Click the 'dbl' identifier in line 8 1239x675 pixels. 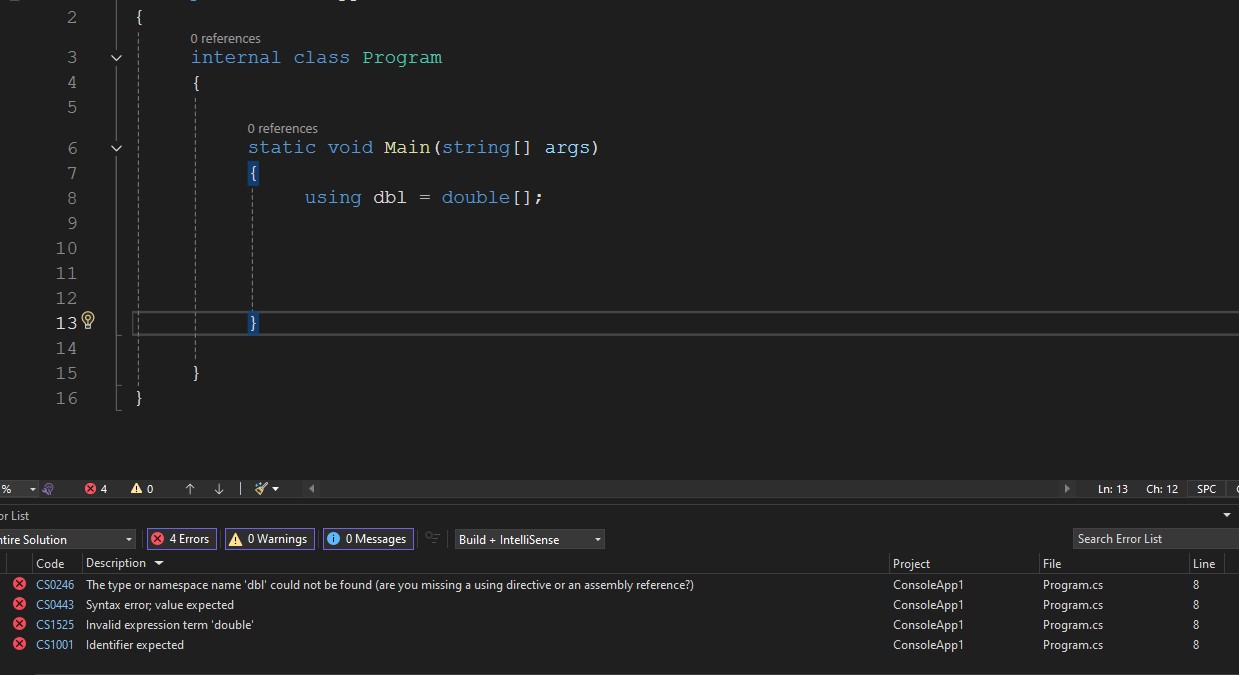[x=390, y=198]
